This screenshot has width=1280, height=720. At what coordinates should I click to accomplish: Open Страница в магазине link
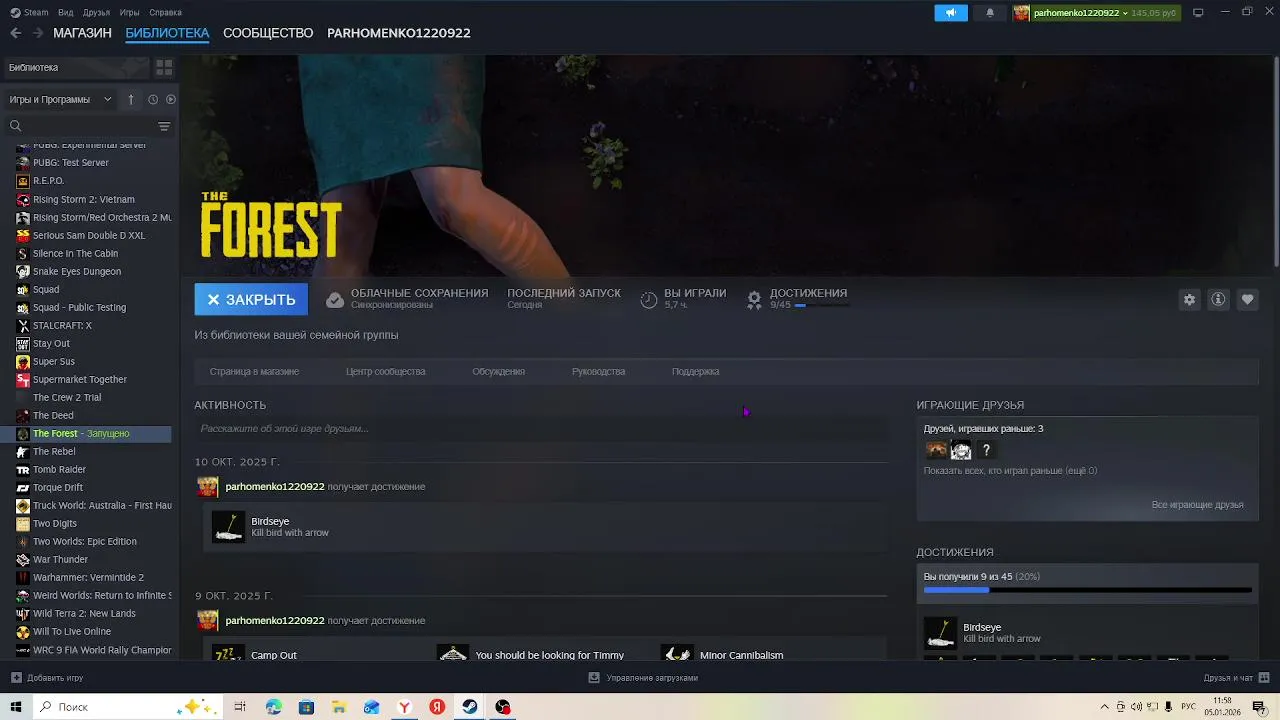point(254,371)
